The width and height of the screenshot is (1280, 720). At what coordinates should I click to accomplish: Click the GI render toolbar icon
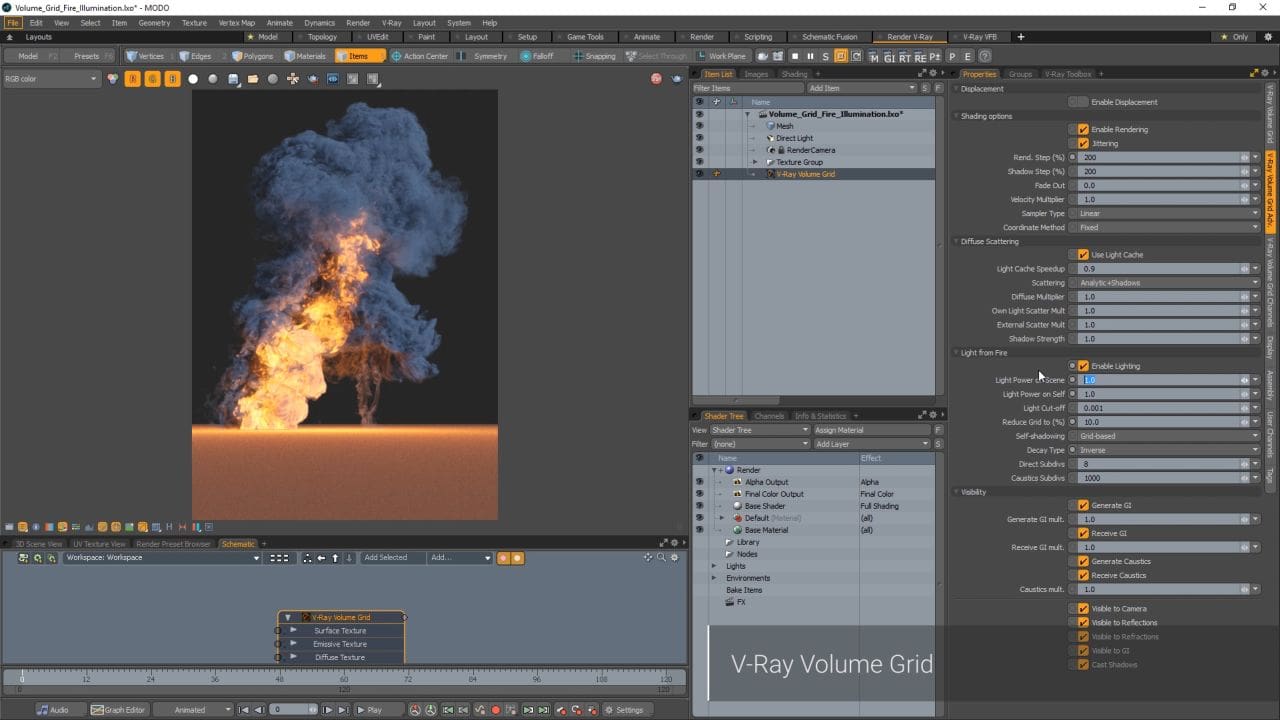coord(889,57)
